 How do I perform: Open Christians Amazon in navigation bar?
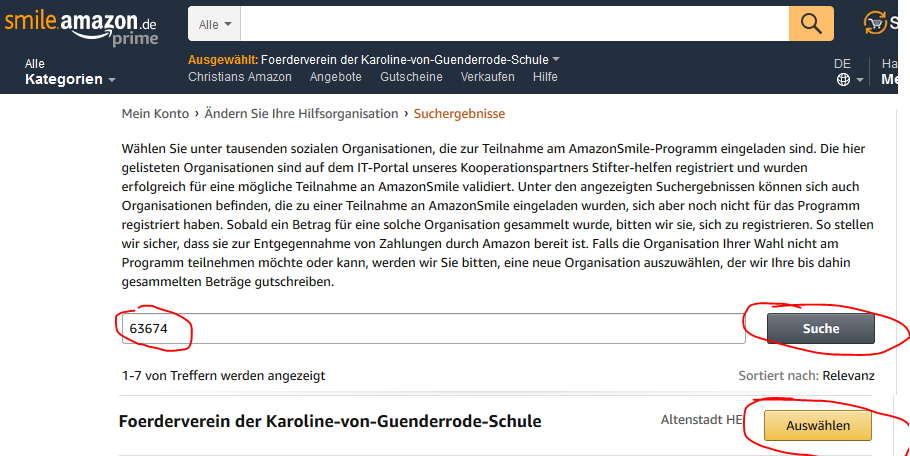click(x=240, y=77)
